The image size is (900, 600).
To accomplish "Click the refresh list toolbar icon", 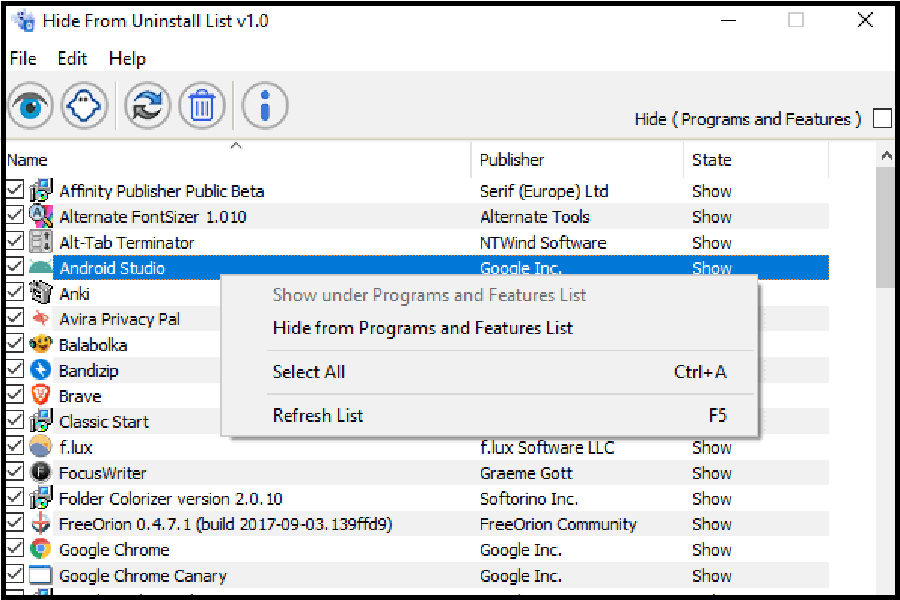I will [x=148, y=105].
